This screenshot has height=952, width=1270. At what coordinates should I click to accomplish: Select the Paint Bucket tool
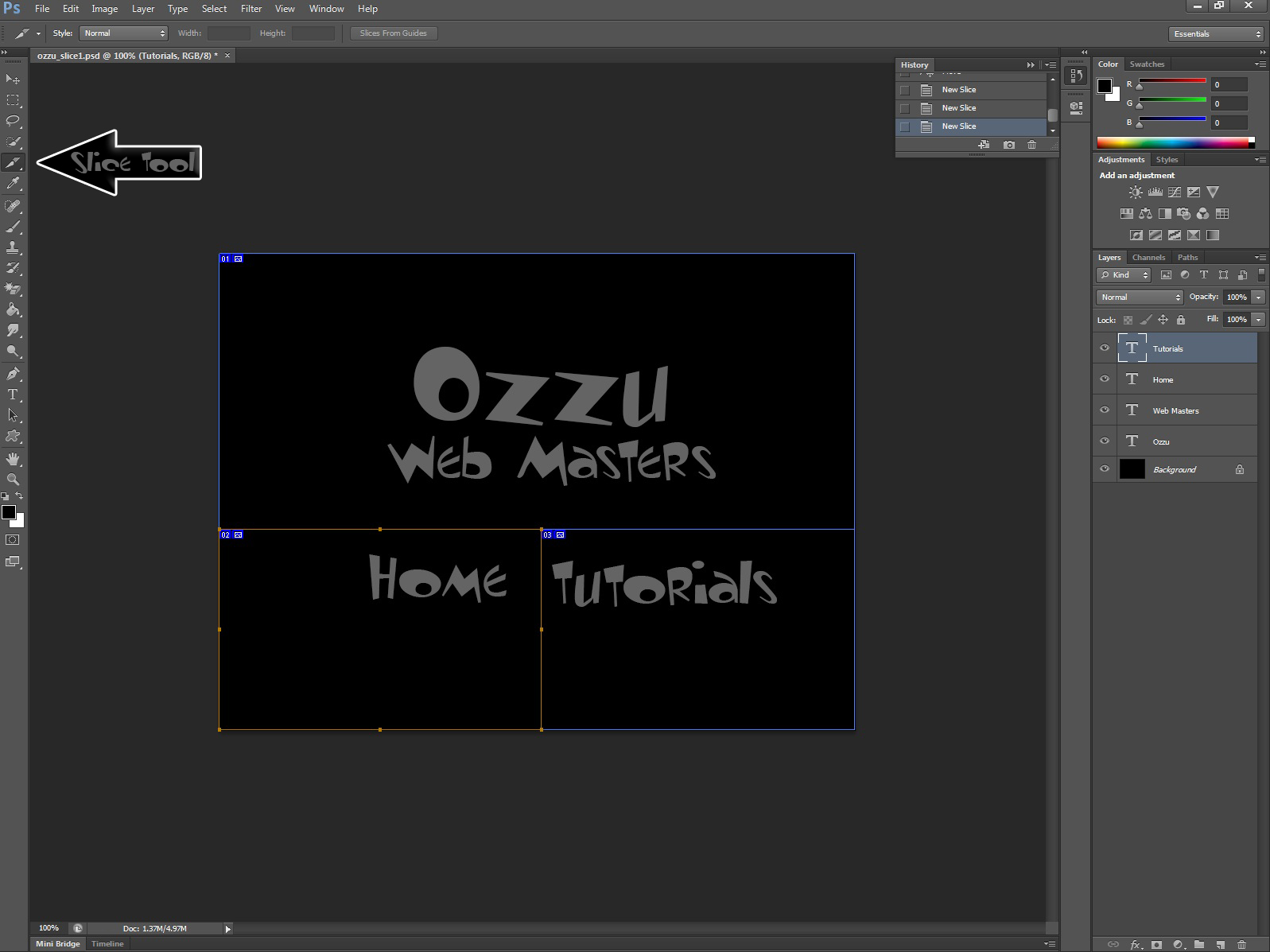13,309
